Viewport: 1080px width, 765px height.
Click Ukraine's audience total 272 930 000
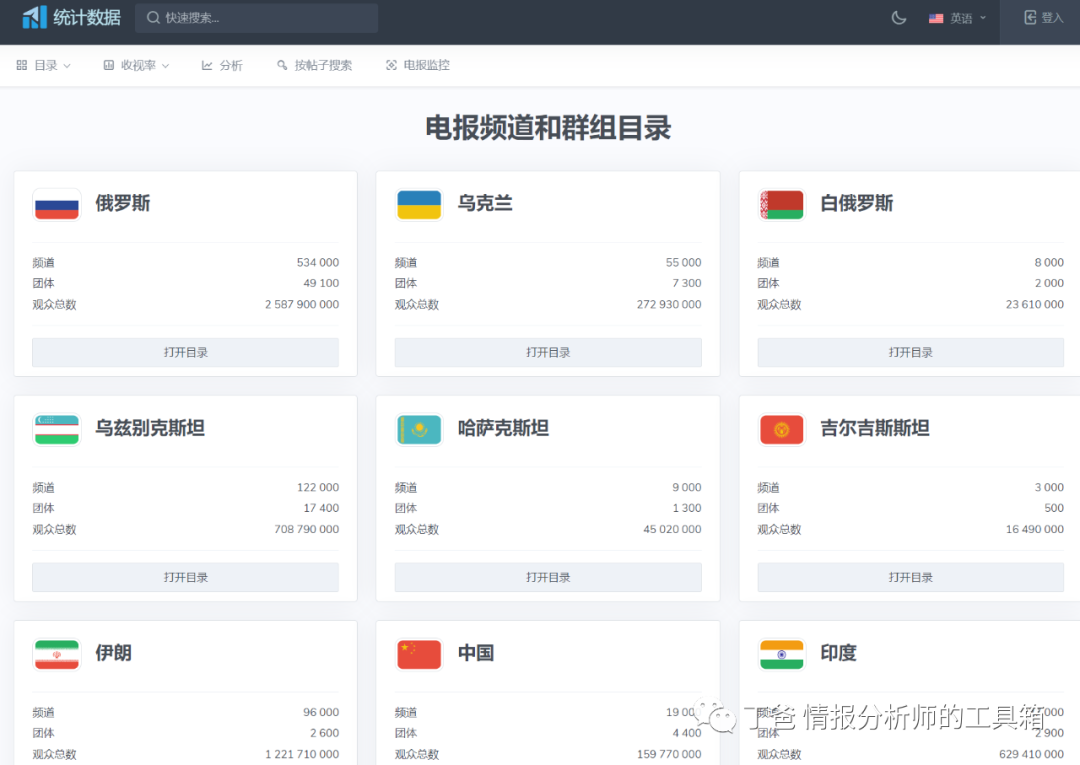pyautogui.click(x=669, y=304)
